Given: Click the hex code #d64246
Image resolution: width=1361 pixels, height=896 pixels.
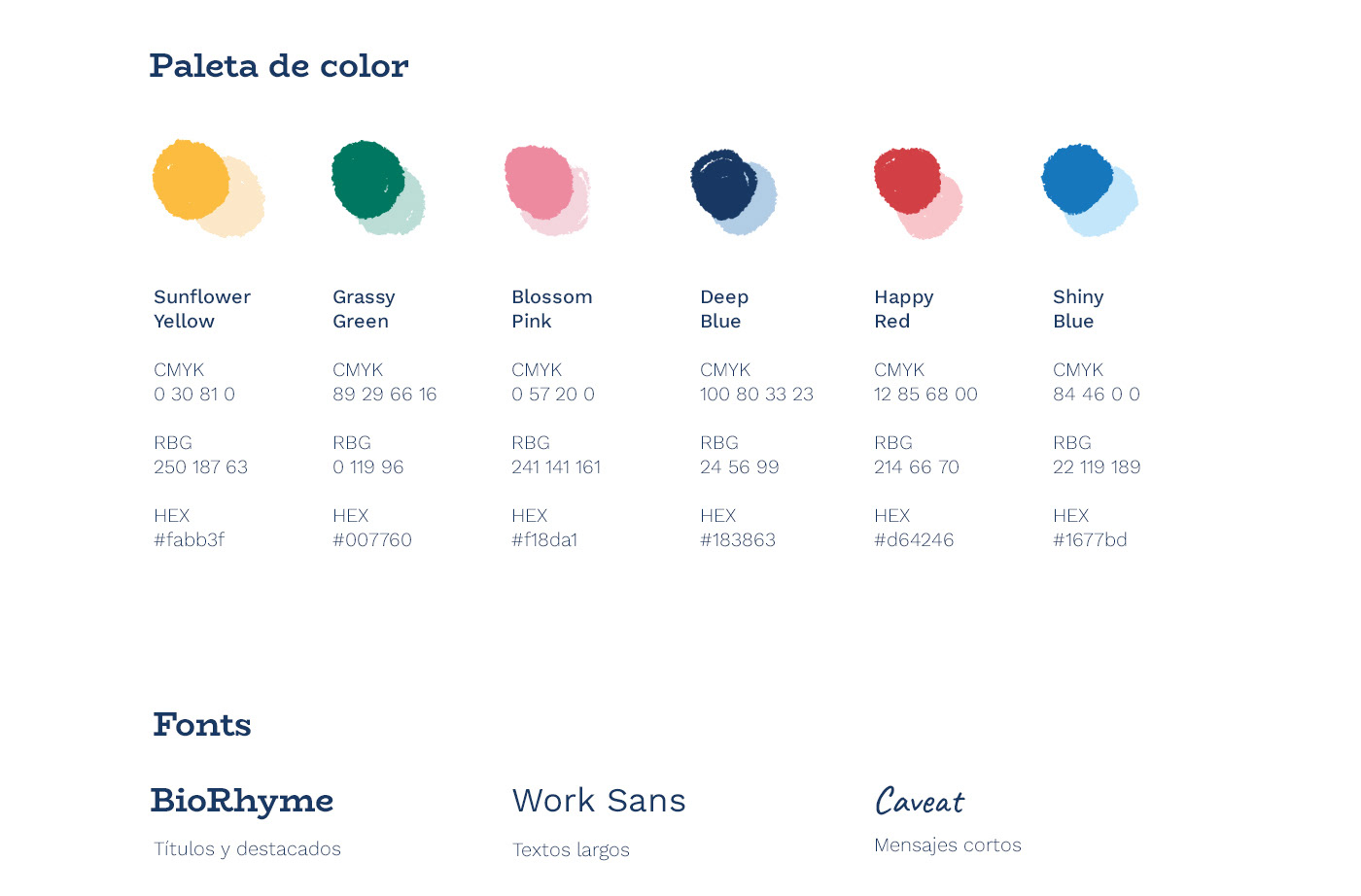Looking at the screenshot, I should (x=914, y=540).
